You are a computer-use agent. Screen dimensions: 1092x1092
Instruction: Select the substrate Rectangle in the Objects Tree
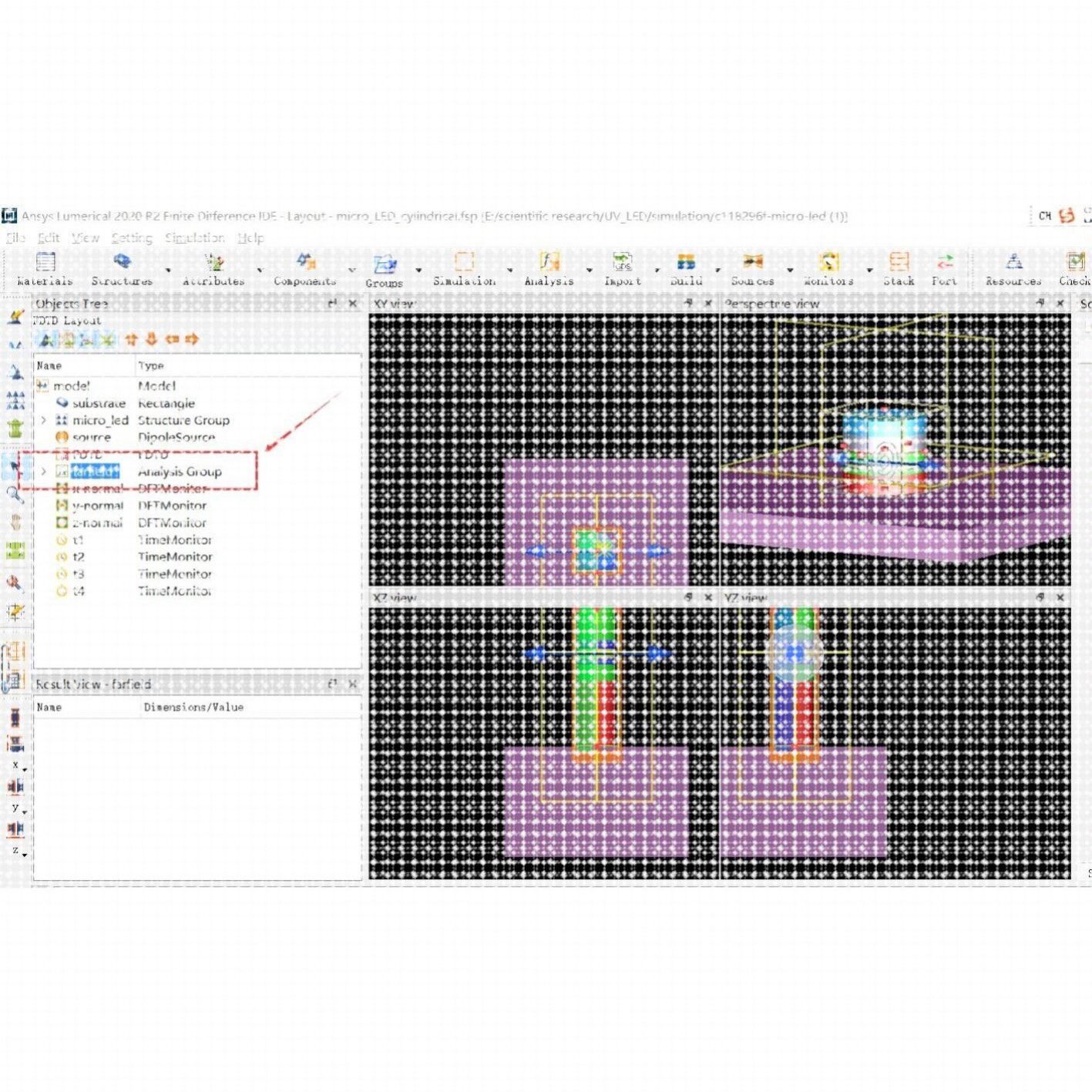tap(99, 403)
